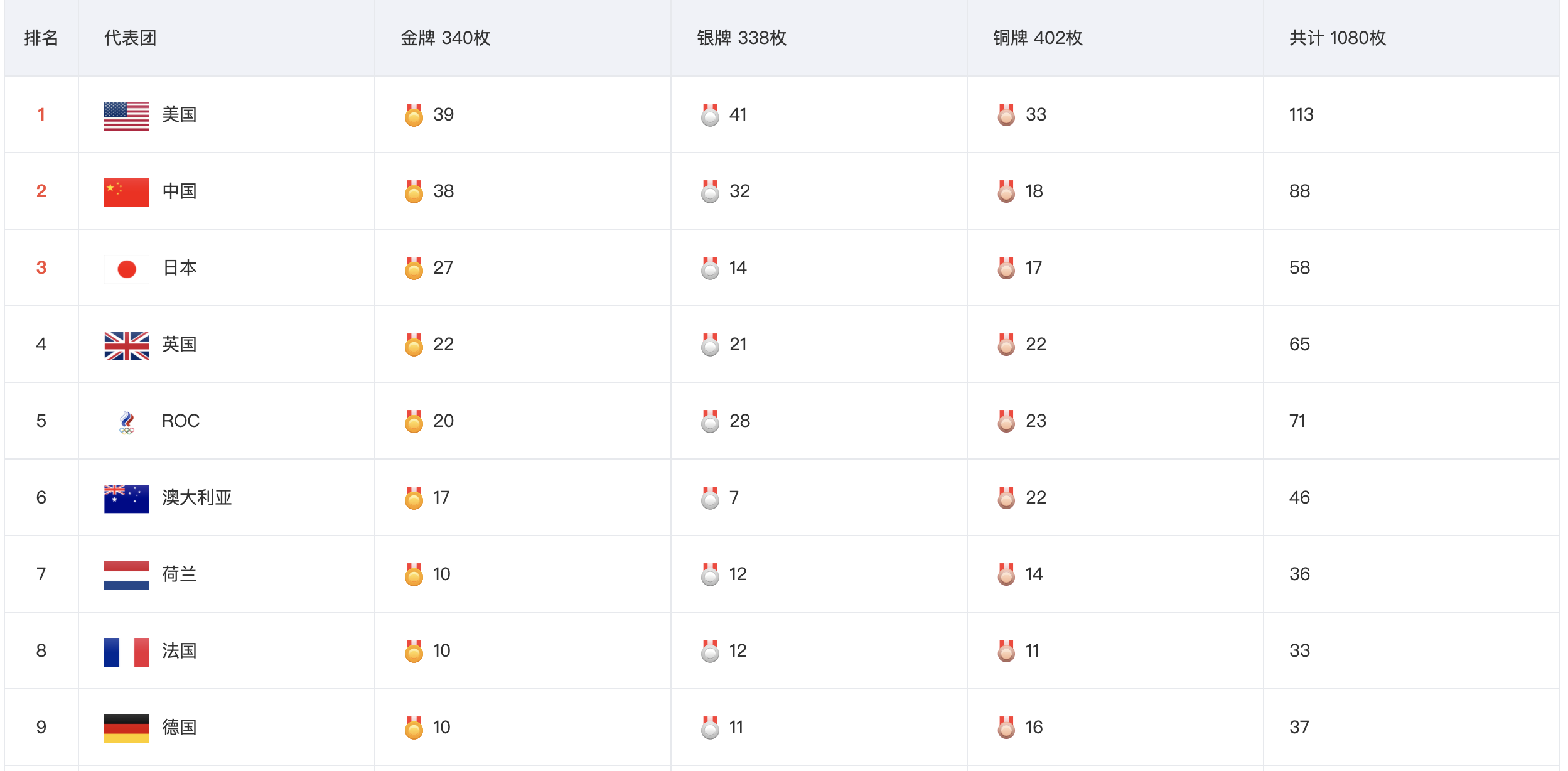1568x771 pixels.
Task: Click the gold medal icon for 美国
Action: coord(414,115)
